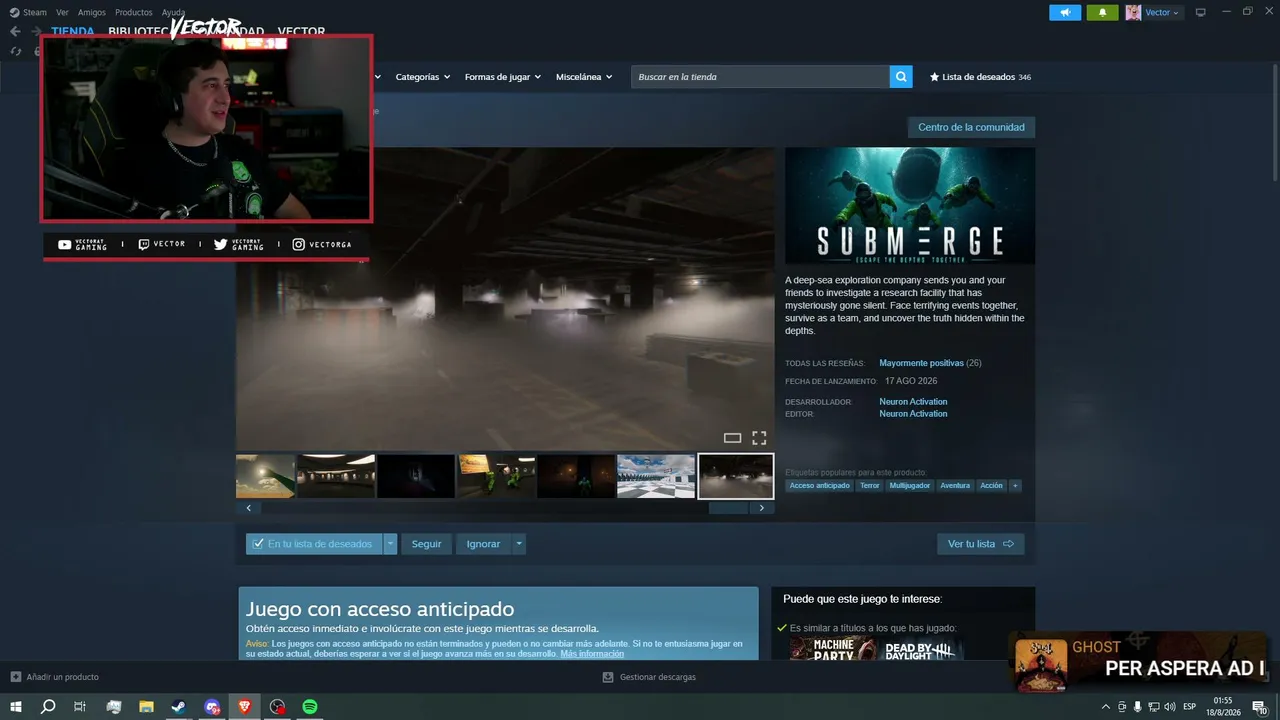
Task: Open the Miscelánea dropdown menu
Action: click(x=584, y=77)
